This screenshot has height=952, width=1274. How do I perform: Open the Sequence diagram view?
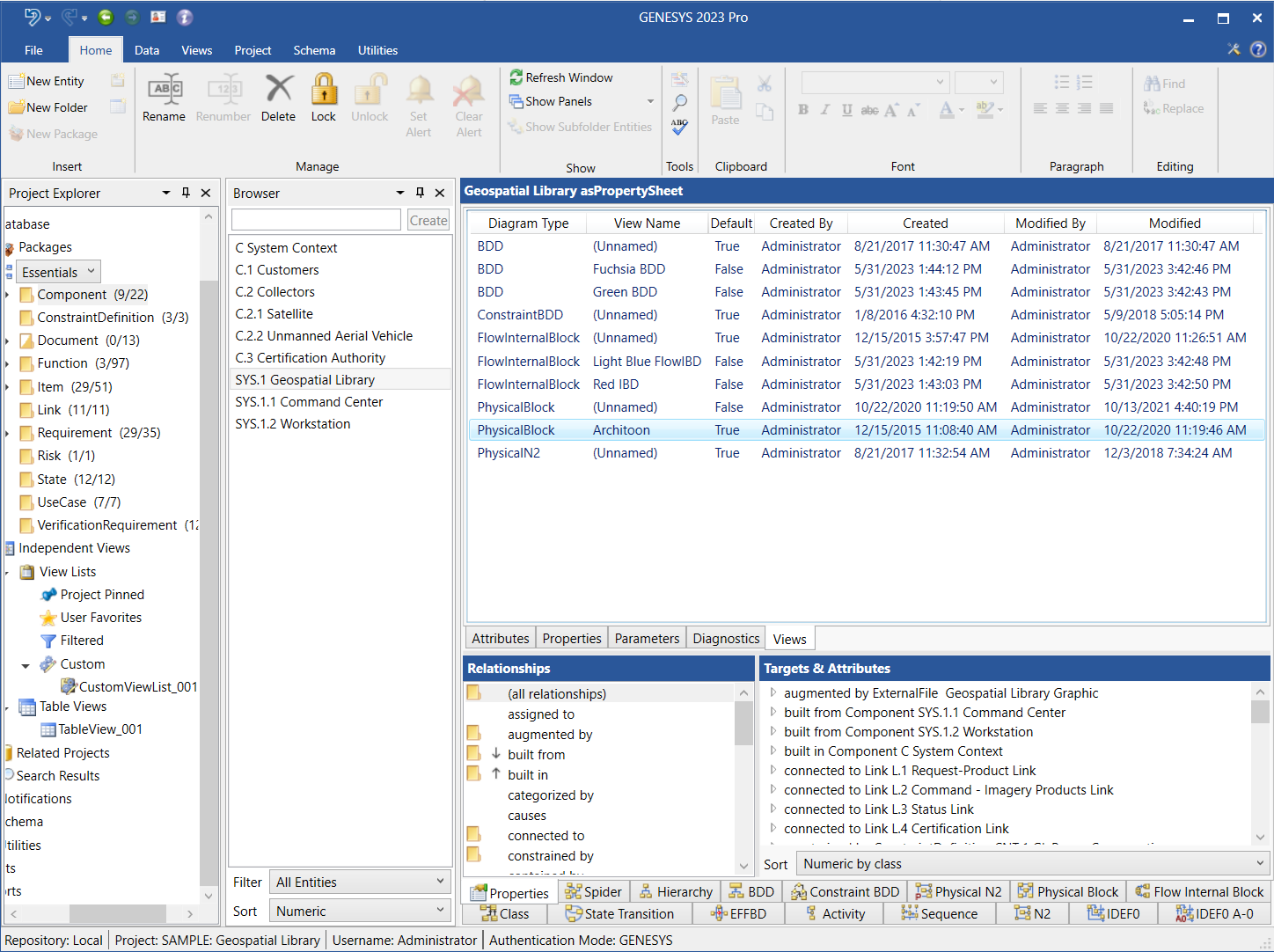(939, 914)
